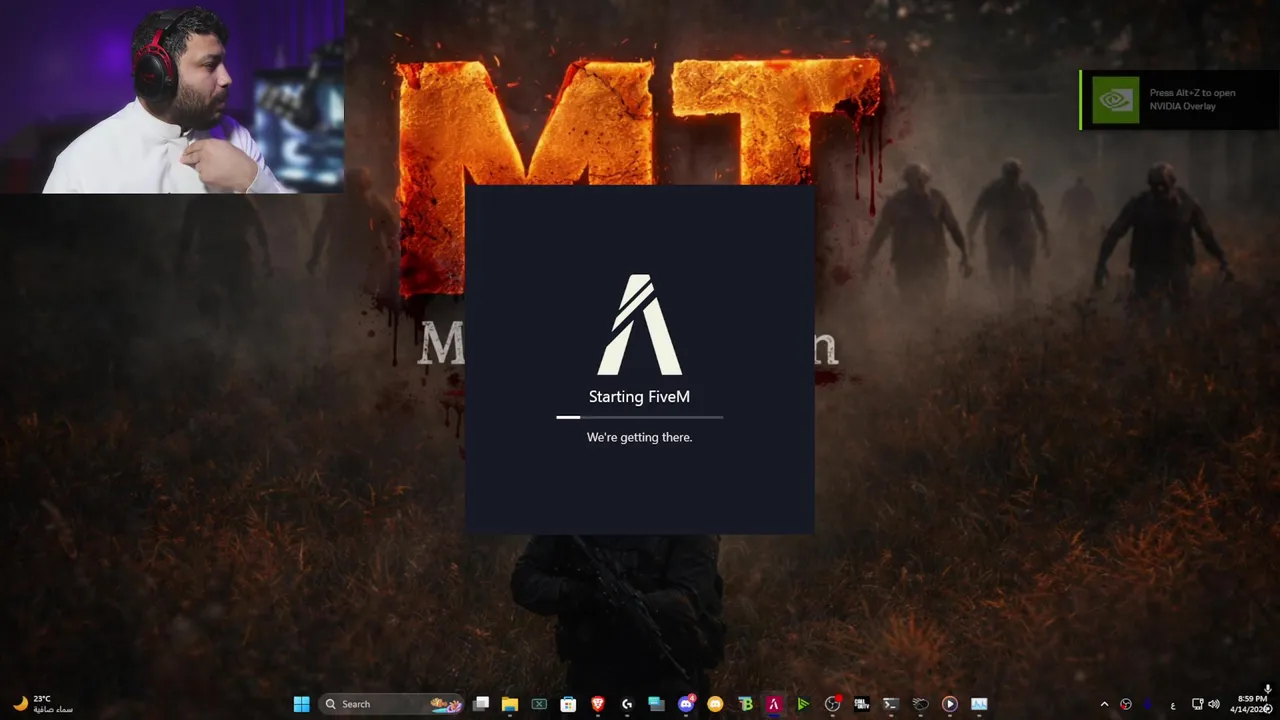Image resolution: width=1280 pixels, height=720 pixels.
Task: Open the green play-arrow app icon
Action: pyautogui.click(x=803, y=704)
